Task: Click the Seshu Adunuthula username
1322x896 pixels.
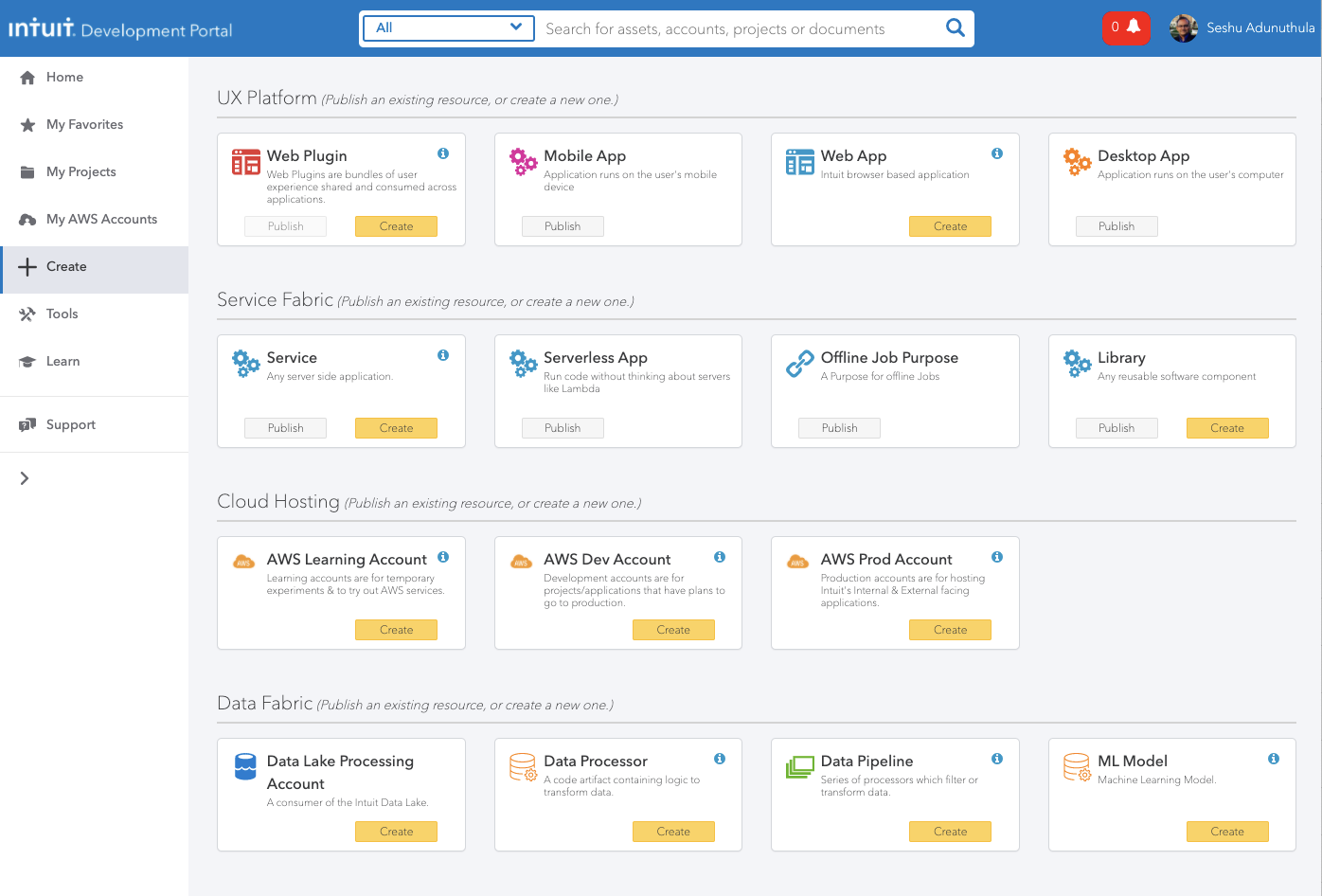Action: (1260, 28)
